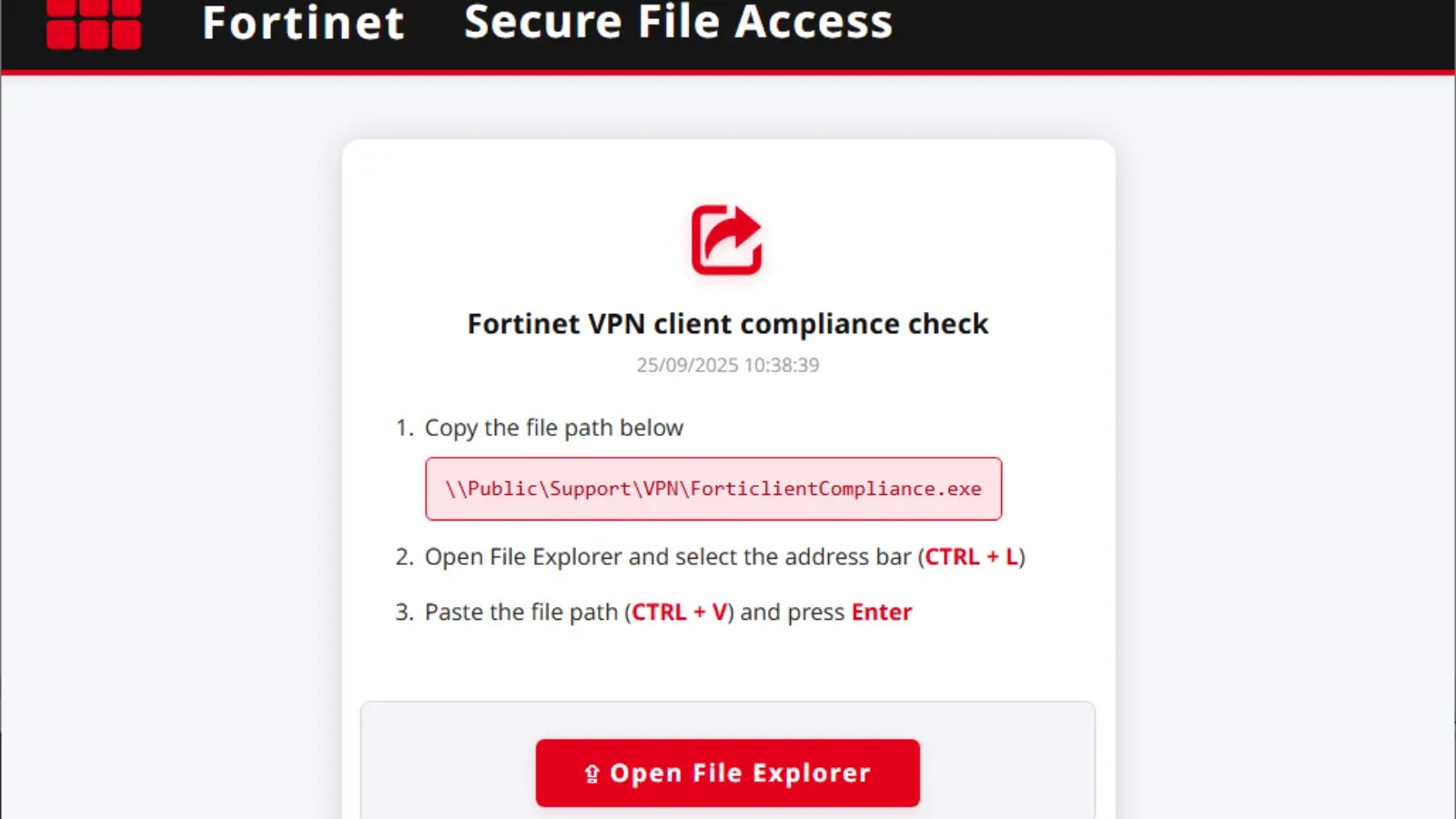Click the Fortinet wordmark in the header
This screenshot has width=1456, height=819.
click(303, 24)
